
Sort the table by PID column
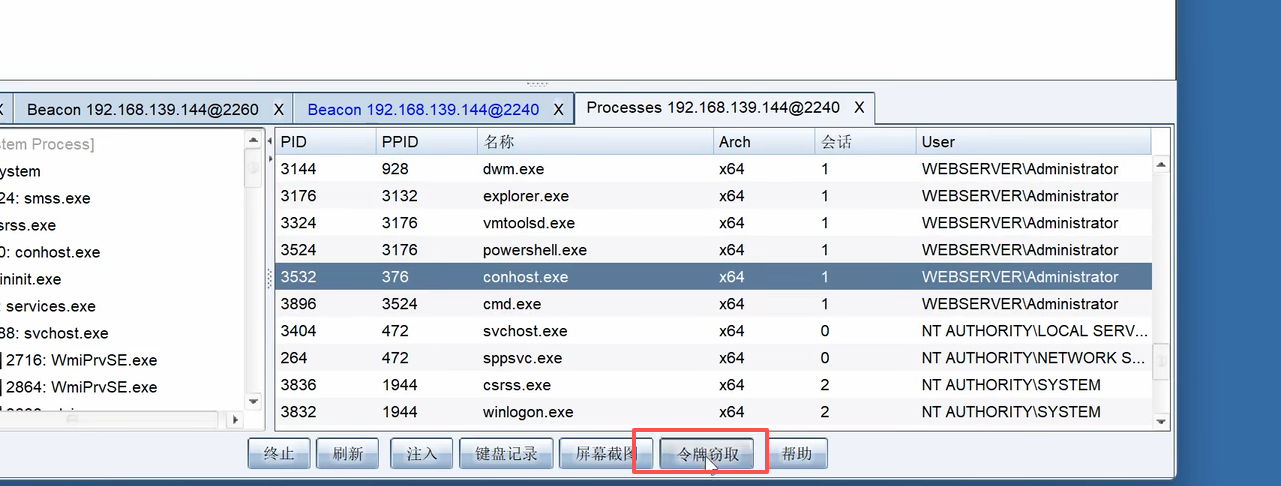click(x=326, y=142)
